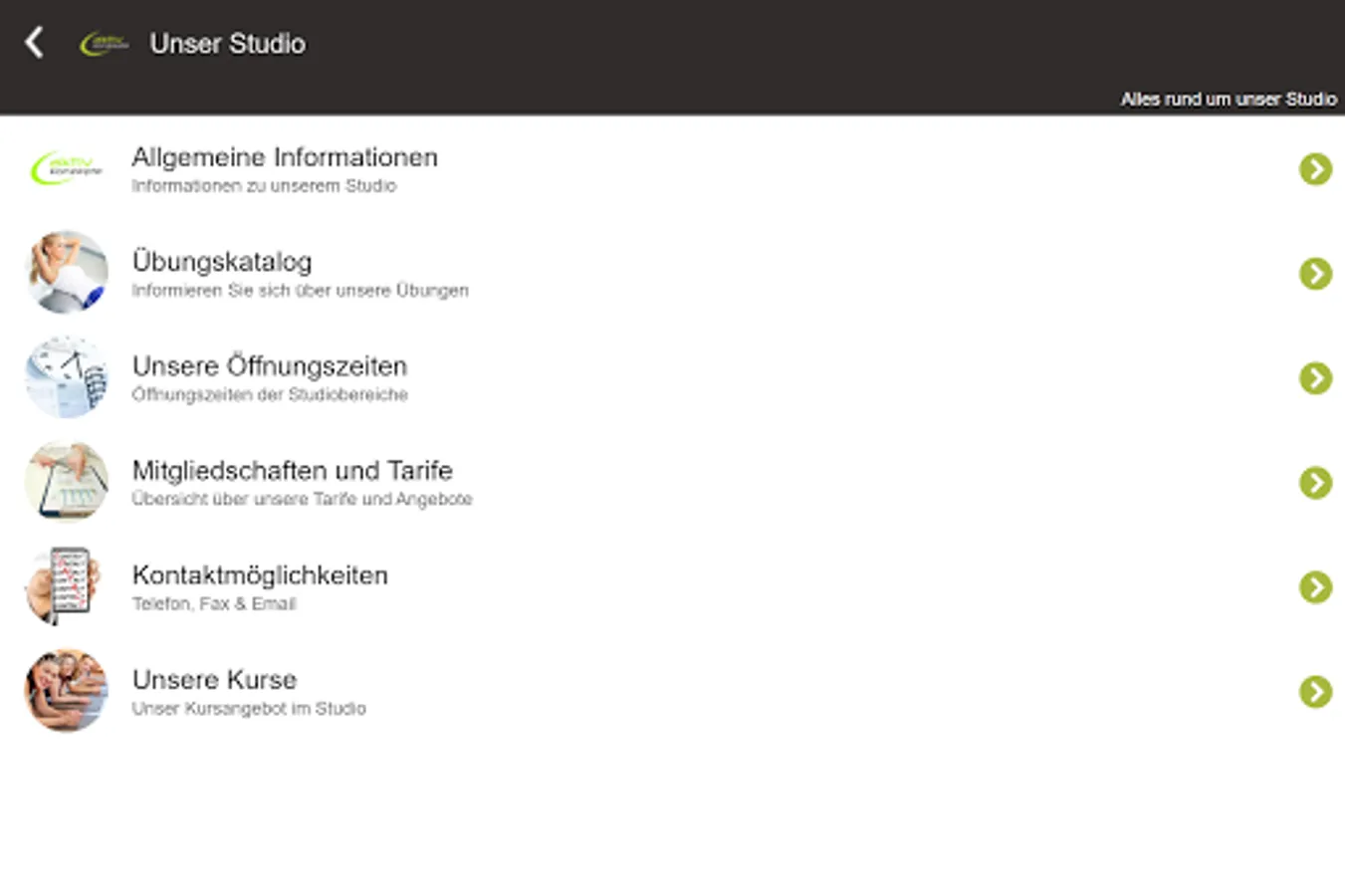Tap the back arrow in header
The image size is (1345, 896).
[35, 43]
